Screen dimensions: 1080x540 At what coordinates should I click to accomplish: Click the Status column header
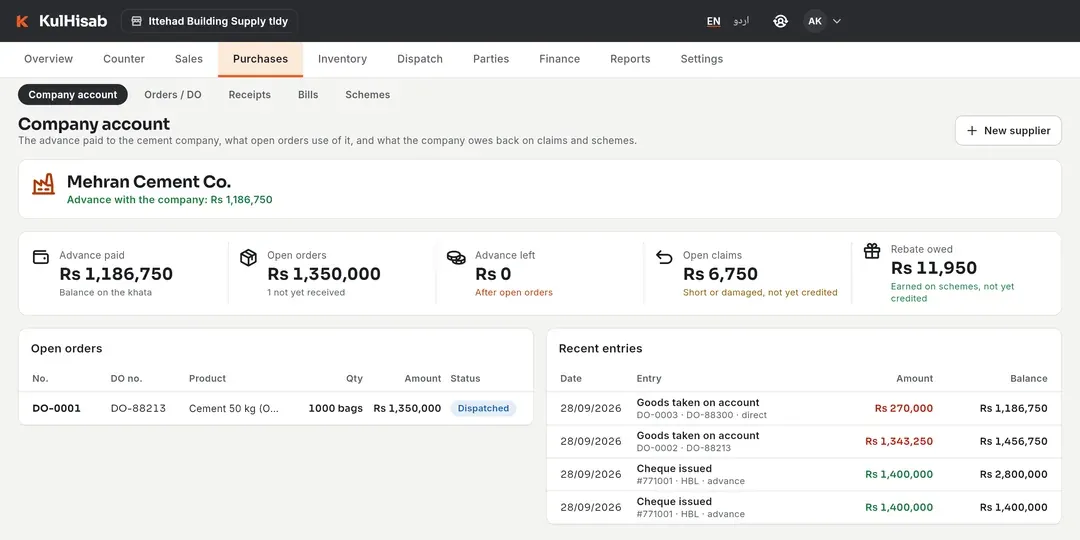click(x=466, y=379)
